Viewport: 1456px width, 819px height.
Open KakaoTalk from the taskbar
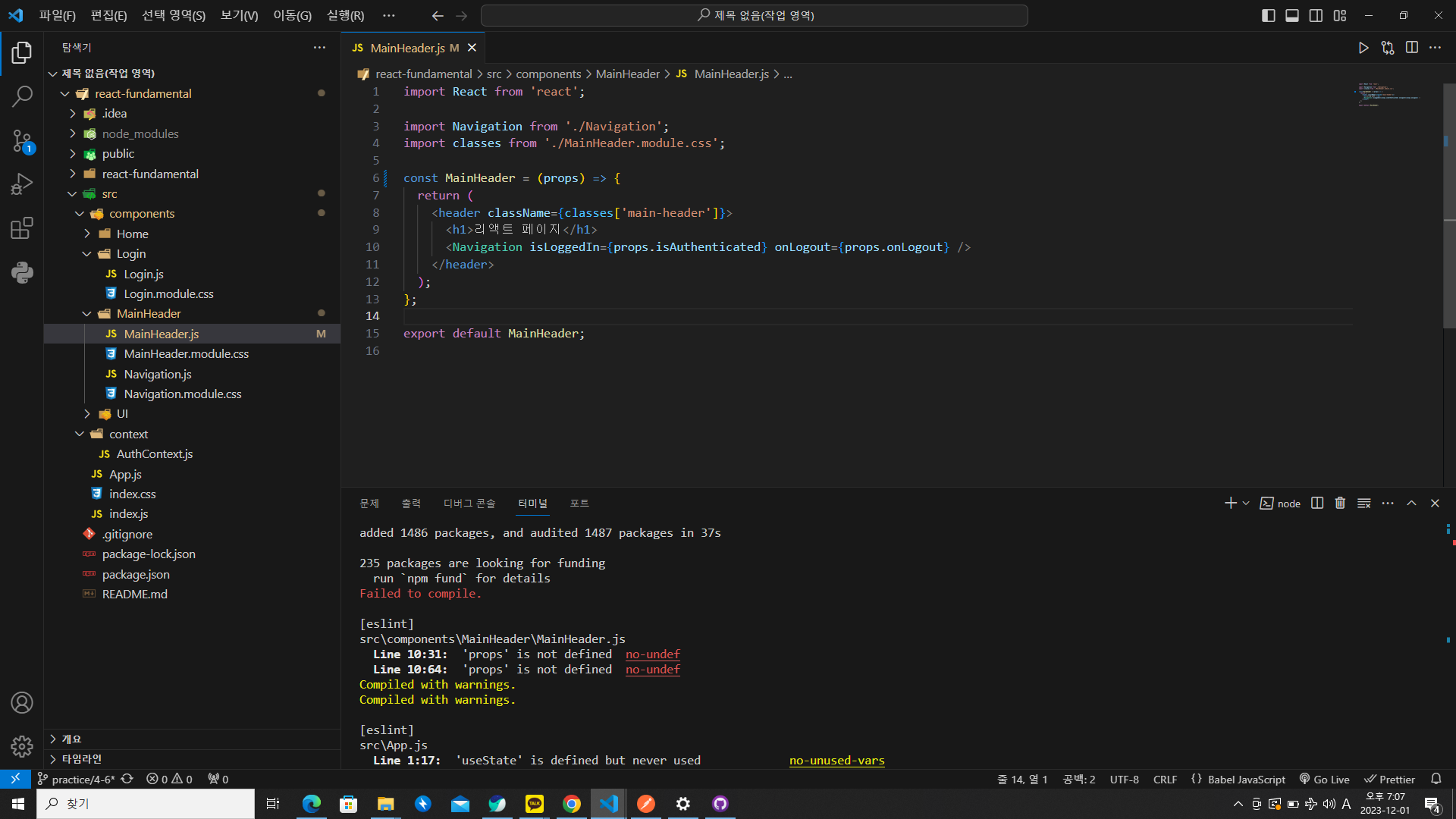[535, 804]
